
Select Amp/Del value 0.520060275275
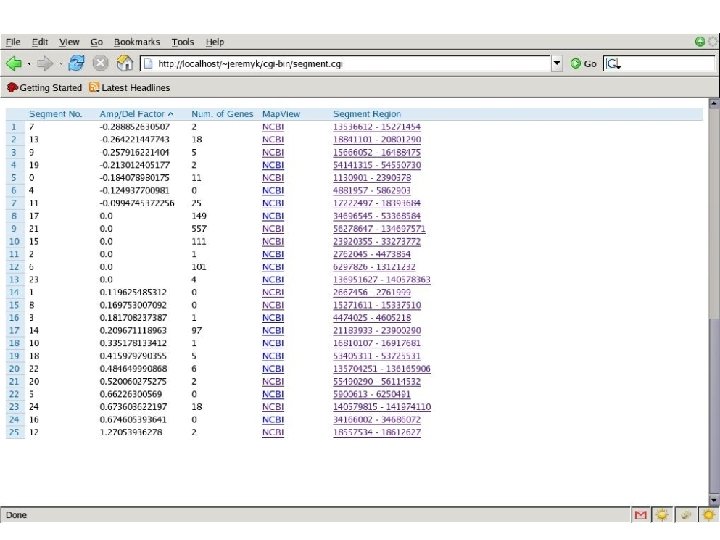click(133, 382)
